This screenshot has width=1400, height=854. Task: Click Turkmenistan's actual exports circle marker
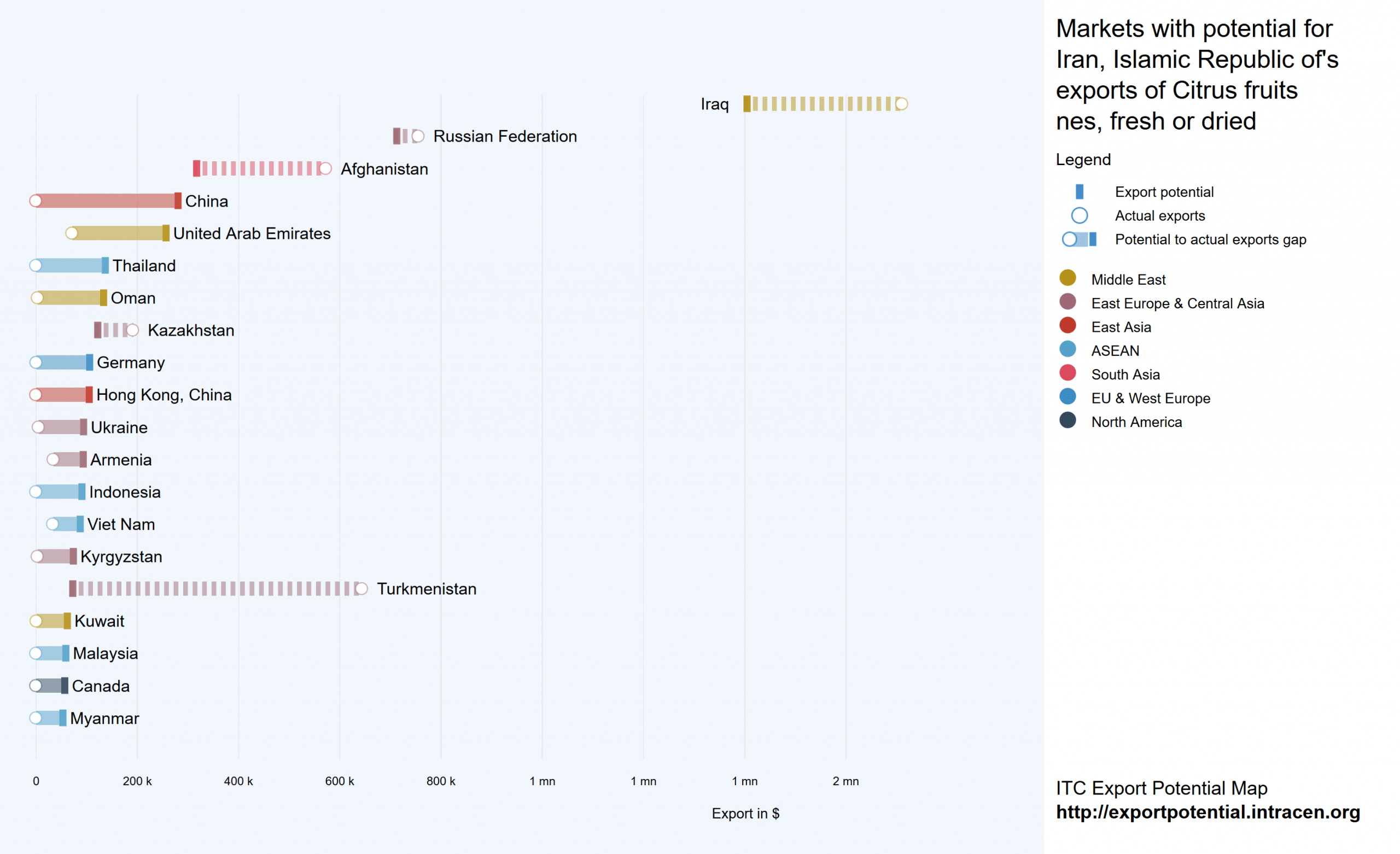361,589
